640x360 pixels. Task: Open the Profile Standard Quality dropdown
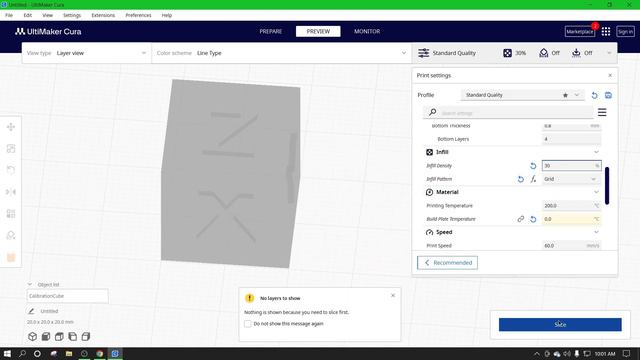point(522,95)
